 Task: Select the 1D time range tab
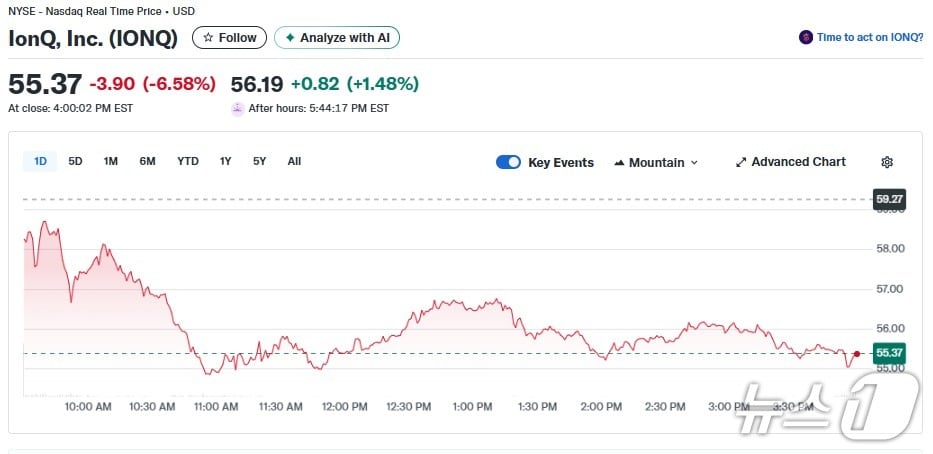click(41, 161)
